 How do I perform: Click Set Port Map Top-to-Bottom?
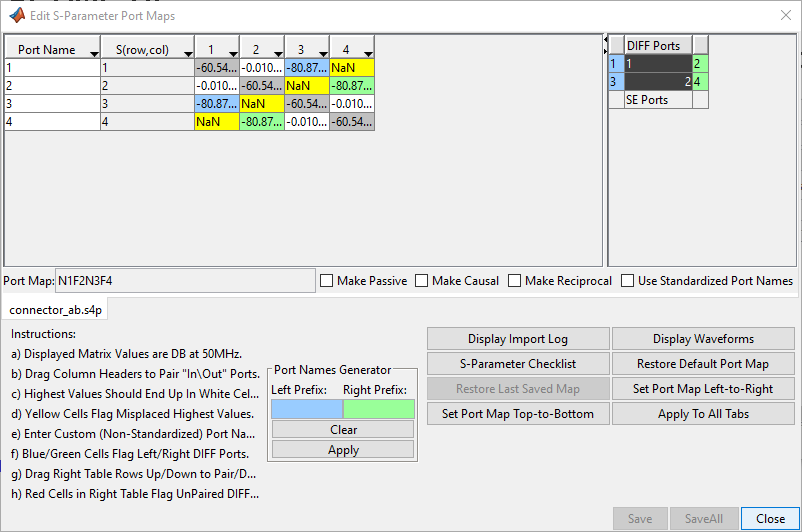pyautogui.click(x=518, y=414)
